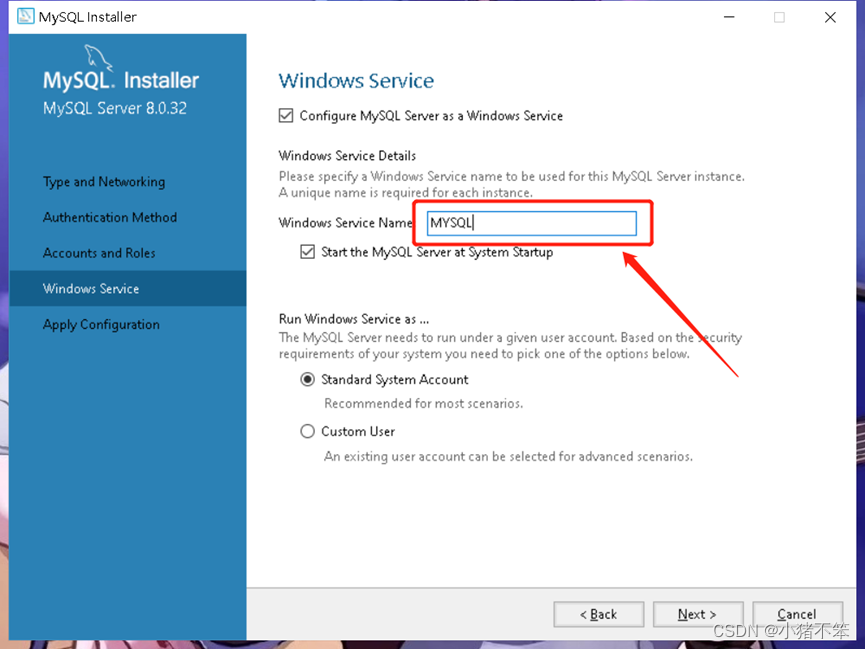
Task: Go to the Authentication Method step
Action: [x=110, y=217]
